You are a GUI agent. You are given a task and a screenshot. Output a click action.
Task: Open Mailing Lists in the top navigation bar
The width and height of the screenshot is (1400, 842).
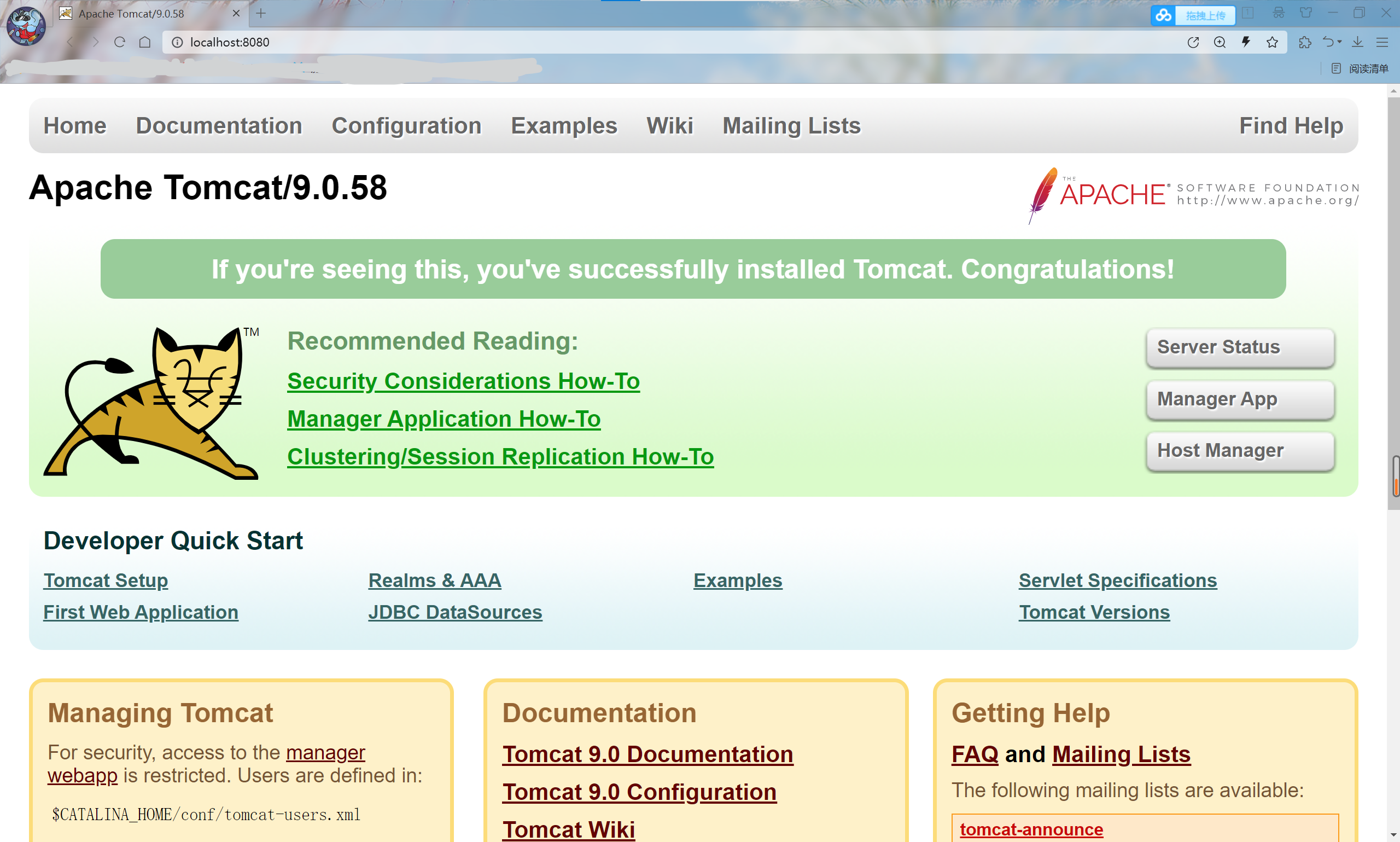(x=791, y=126)
